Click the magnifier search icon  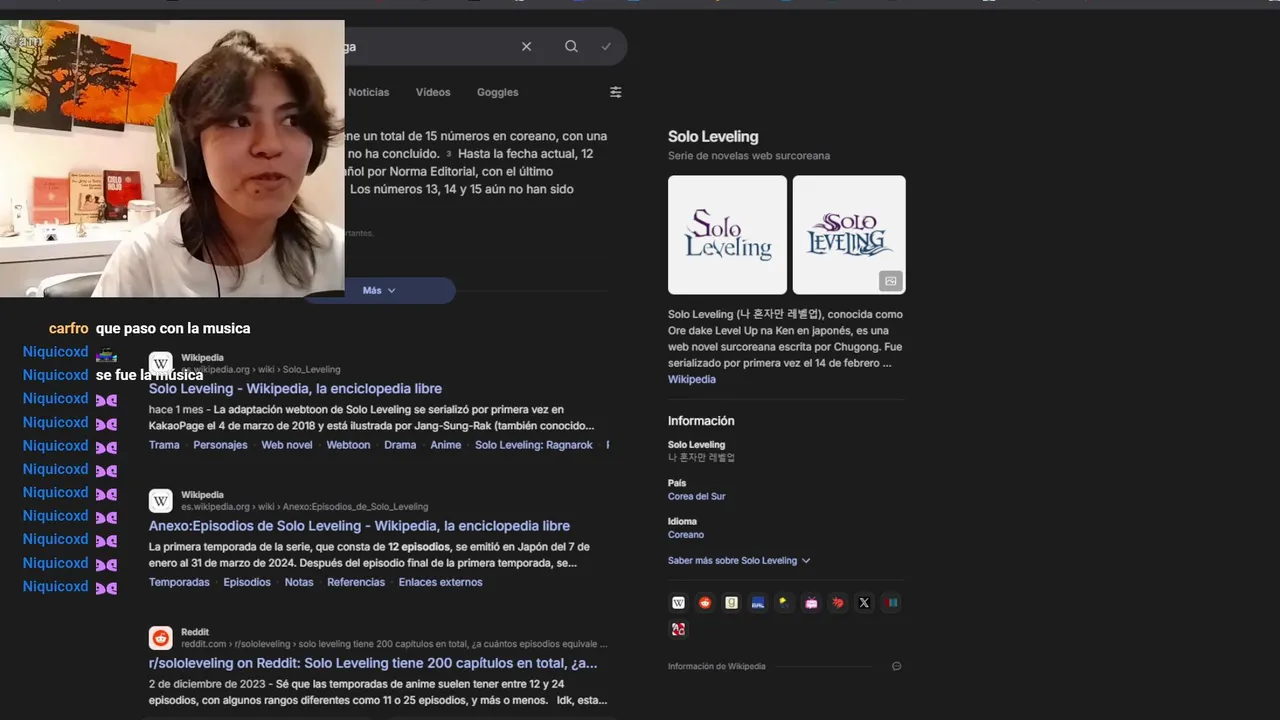tap(571, 46)
